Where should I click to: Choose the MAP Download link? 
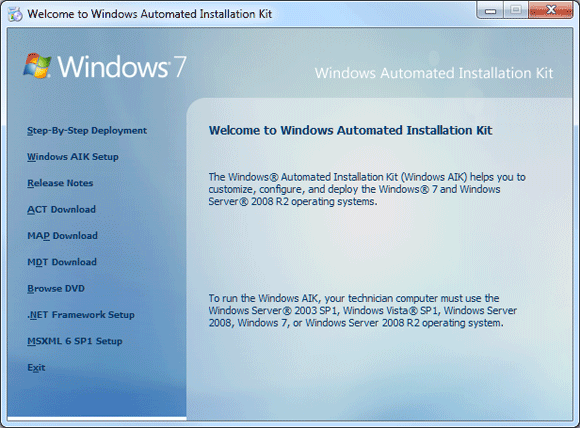tap(63, 236)
